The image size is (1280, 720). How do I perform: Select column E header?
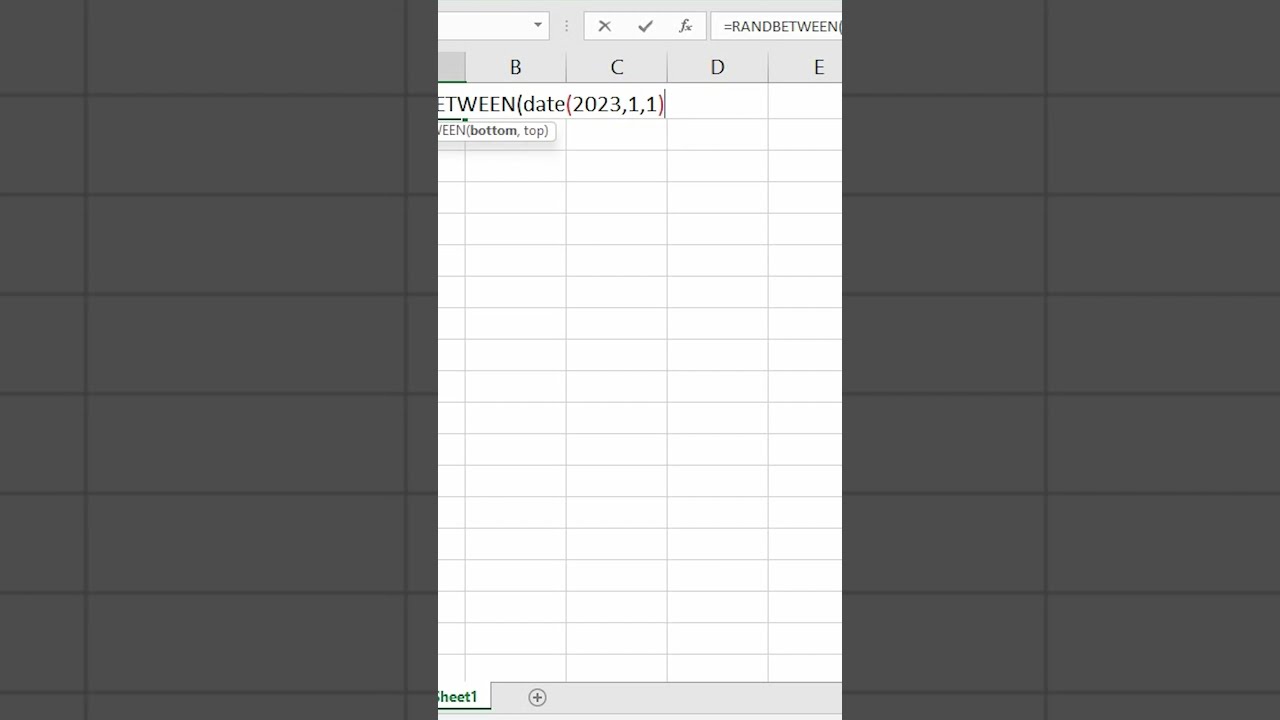click(806, 67)
